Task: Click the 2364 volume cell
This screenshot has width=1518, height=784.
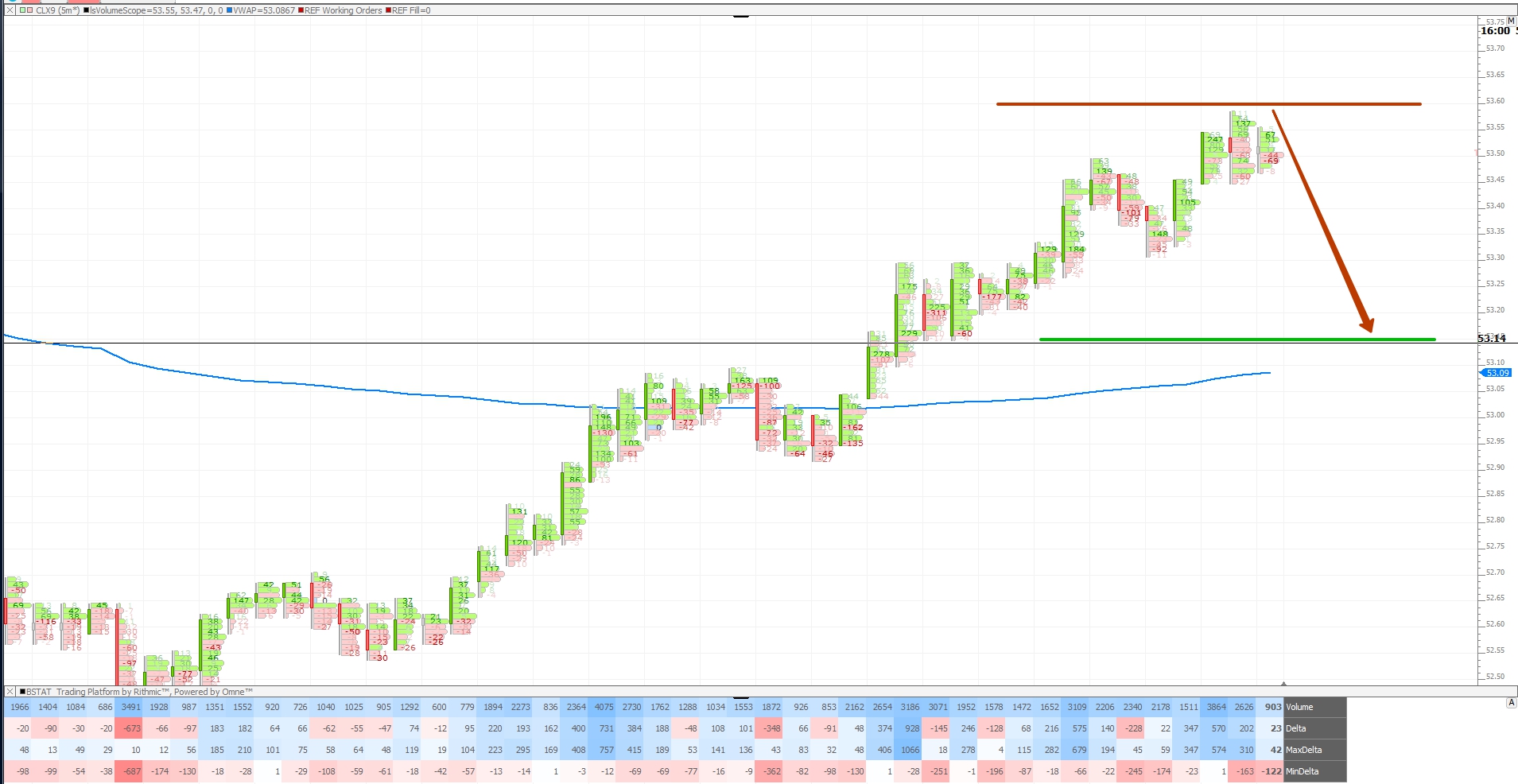Action: point(574,707)
